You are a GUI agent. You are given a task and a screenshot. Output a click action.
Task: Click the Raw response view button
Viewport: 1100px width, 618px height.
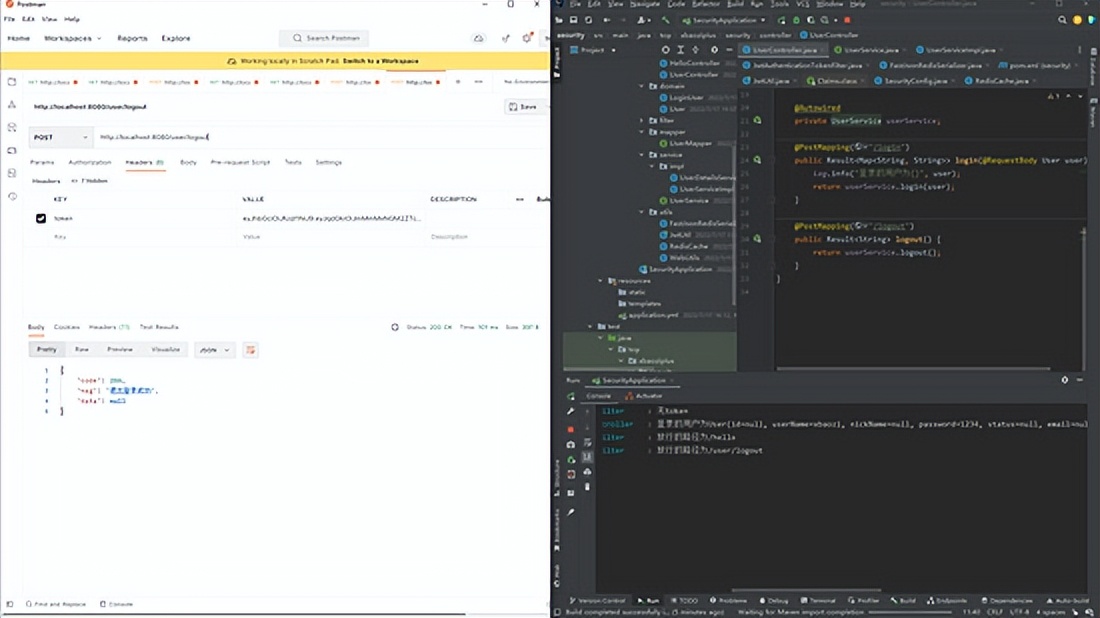[82, 349]
